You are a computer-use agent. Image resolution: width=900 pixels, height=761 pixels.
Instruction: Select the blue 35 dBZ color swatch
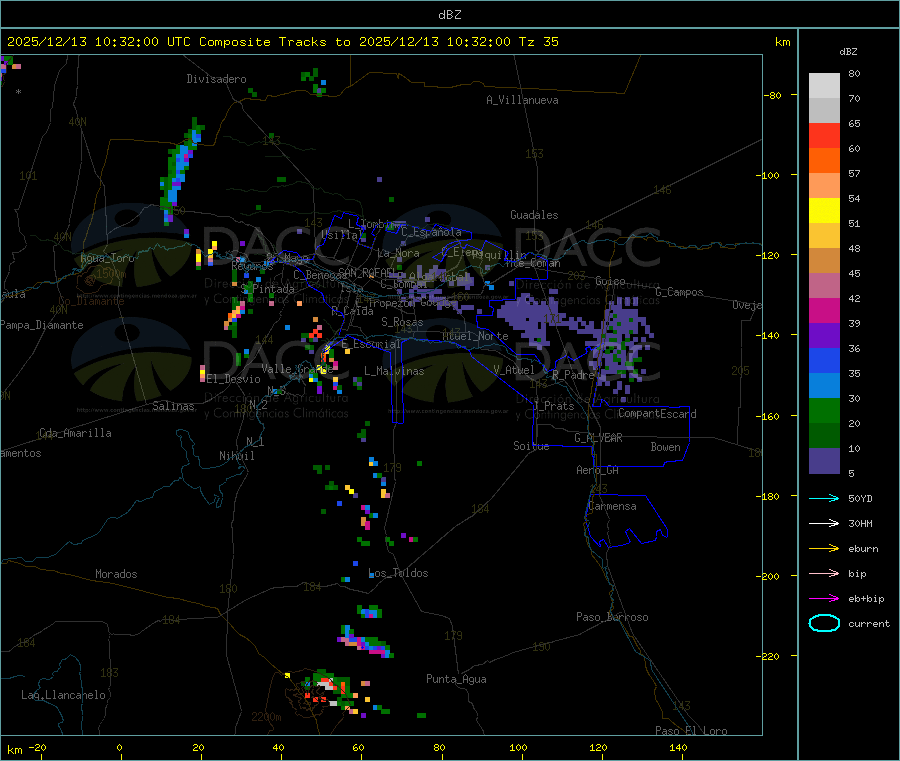tap(824, 360)
